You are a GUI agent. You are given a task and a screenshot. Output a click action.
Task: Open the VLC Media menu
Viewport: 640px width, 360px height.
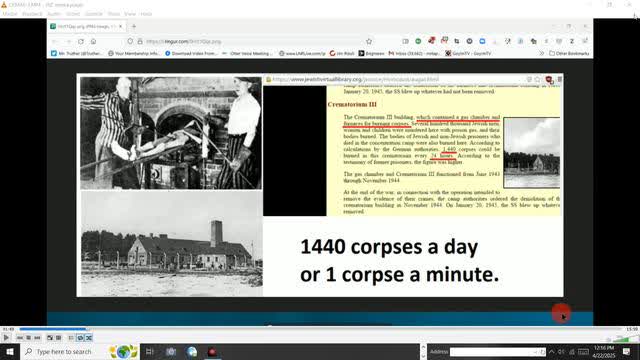[10, 14]
